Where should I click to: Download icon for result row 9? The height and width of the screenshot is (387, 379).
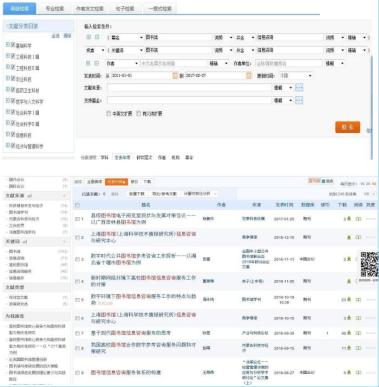349,372
